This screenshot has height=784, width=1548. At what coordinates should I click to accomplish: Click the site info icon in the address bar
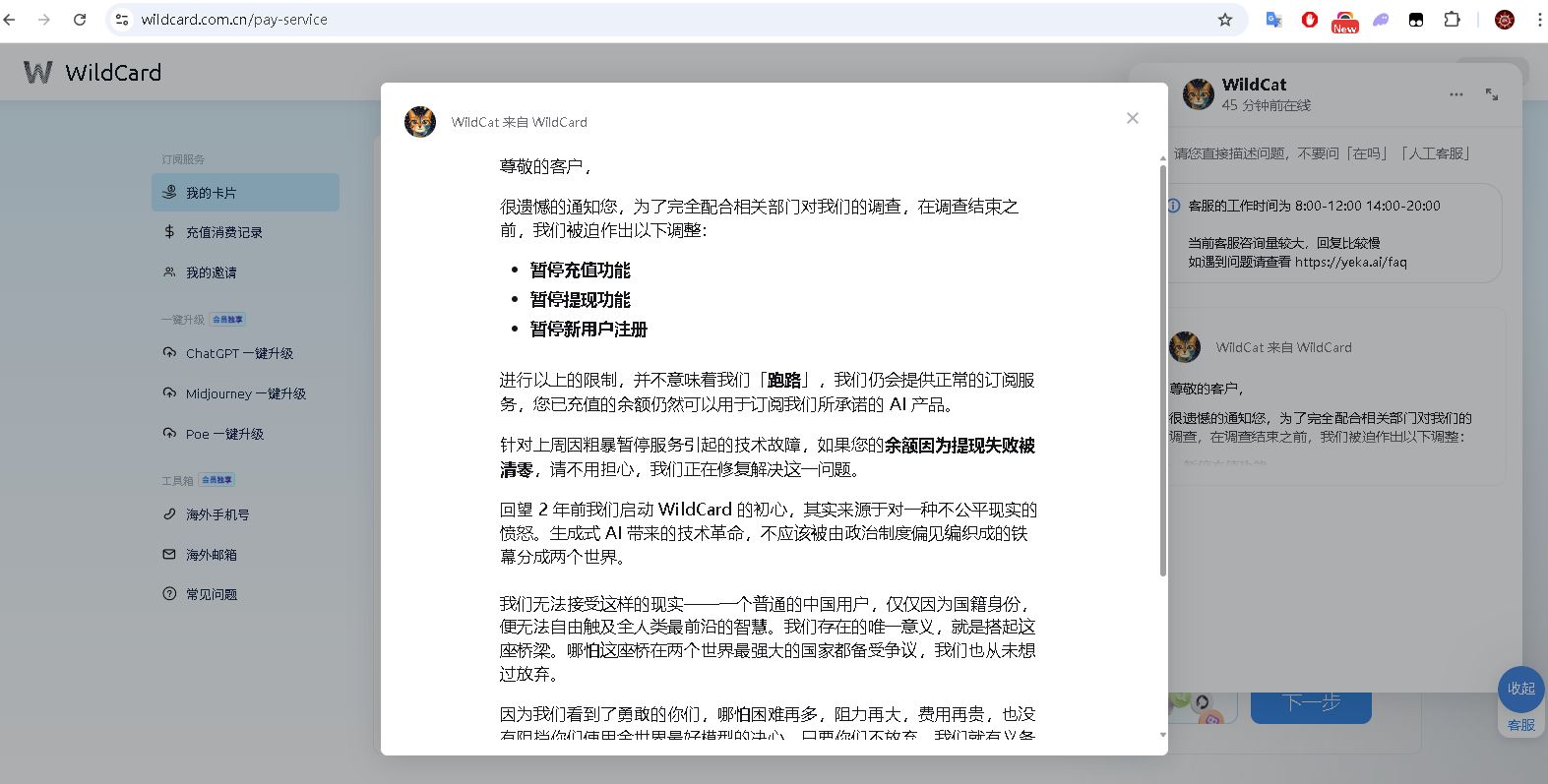(121, 20)
